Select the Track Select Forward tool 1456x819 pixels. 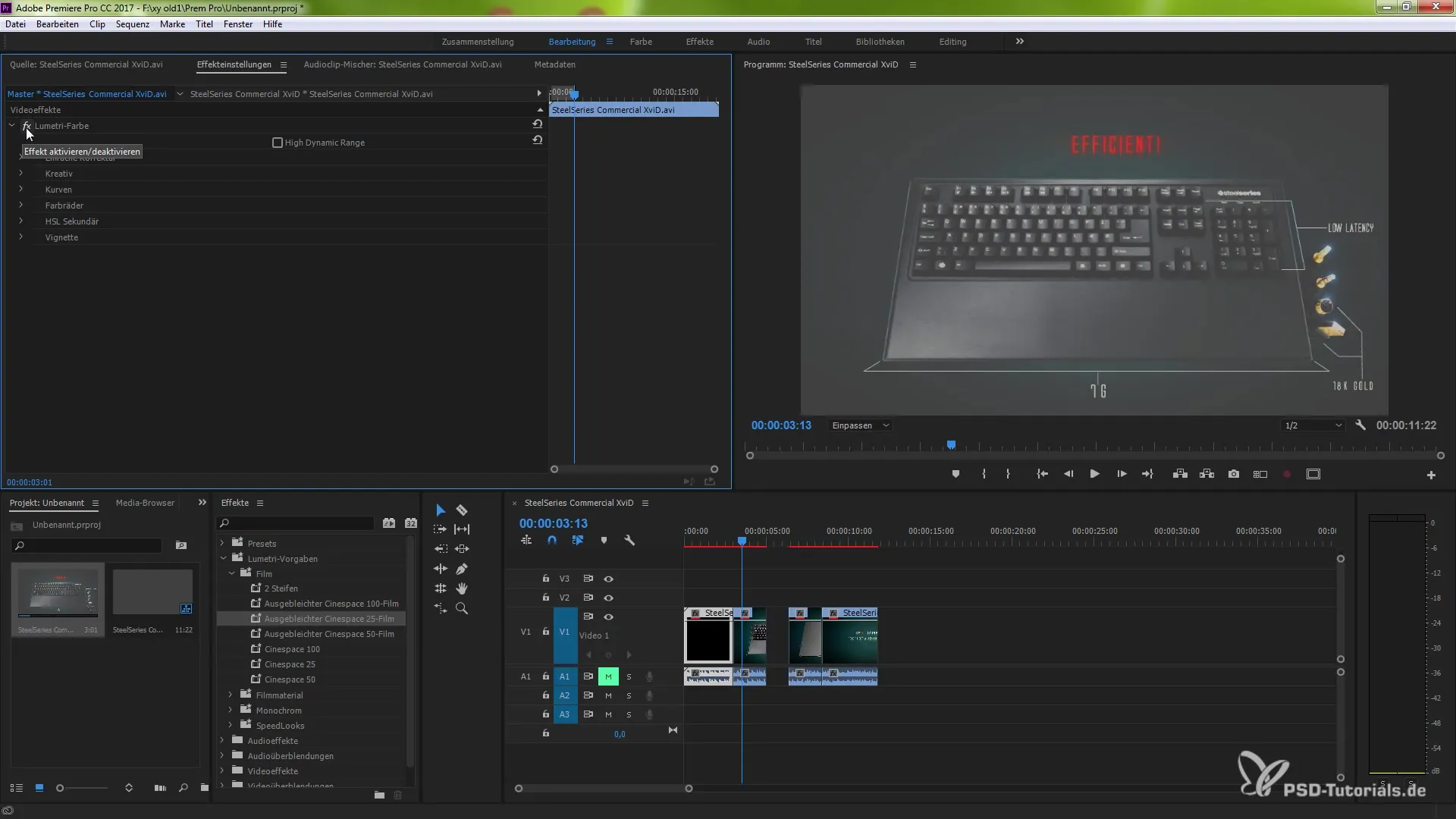441,529
